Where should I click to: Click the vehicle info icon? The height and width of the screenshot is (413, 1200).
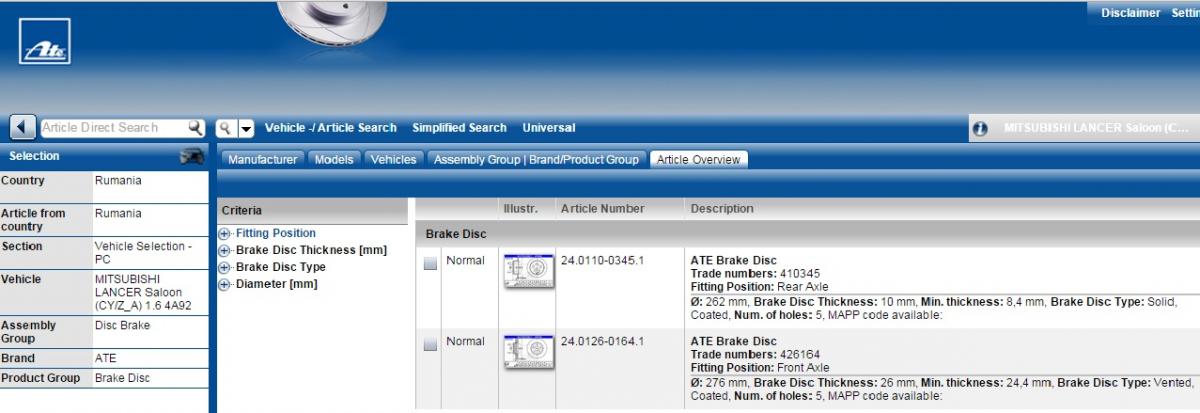980,129
